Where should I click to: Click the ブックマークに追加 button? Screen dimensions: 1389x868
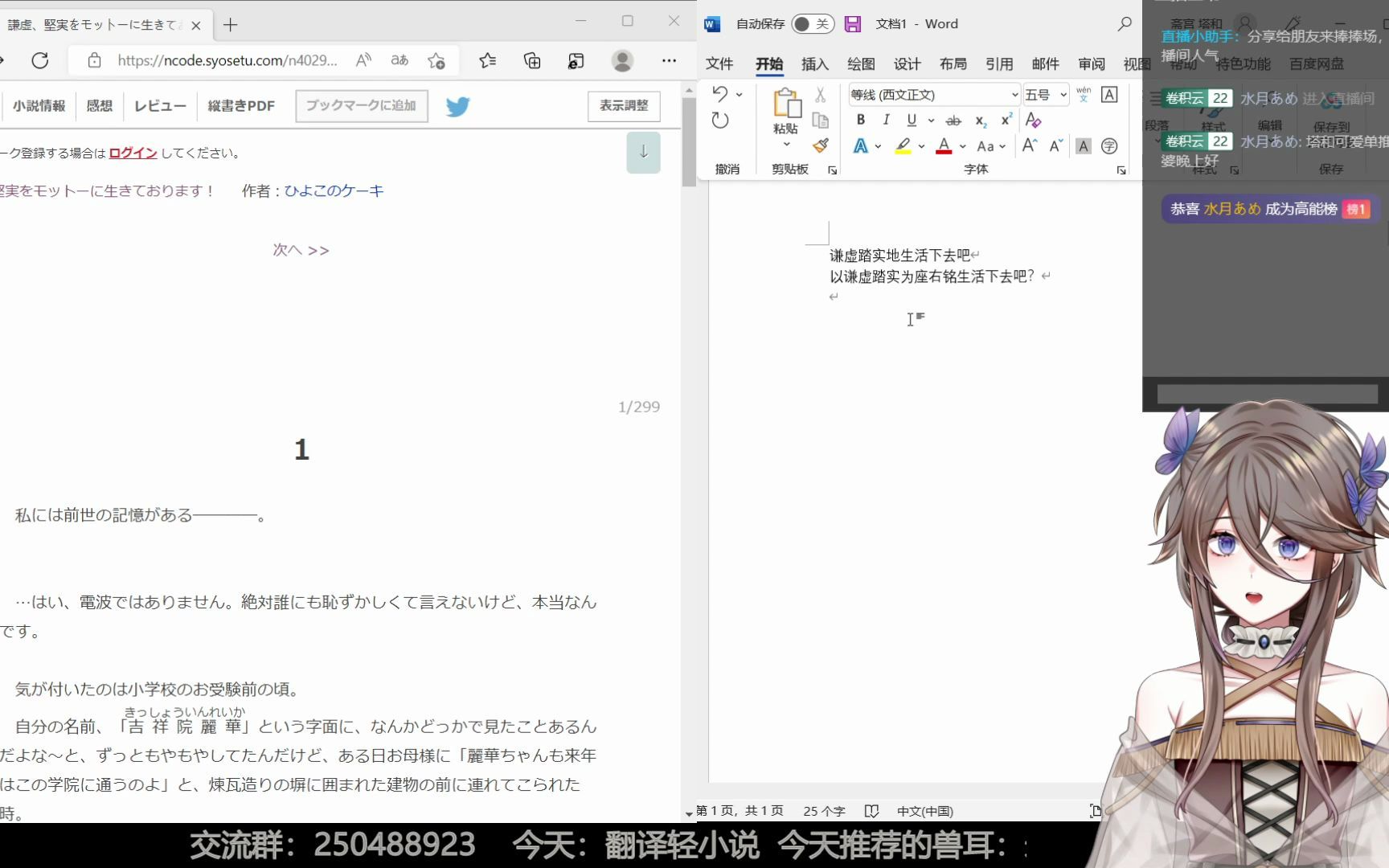tap(362, 106)
